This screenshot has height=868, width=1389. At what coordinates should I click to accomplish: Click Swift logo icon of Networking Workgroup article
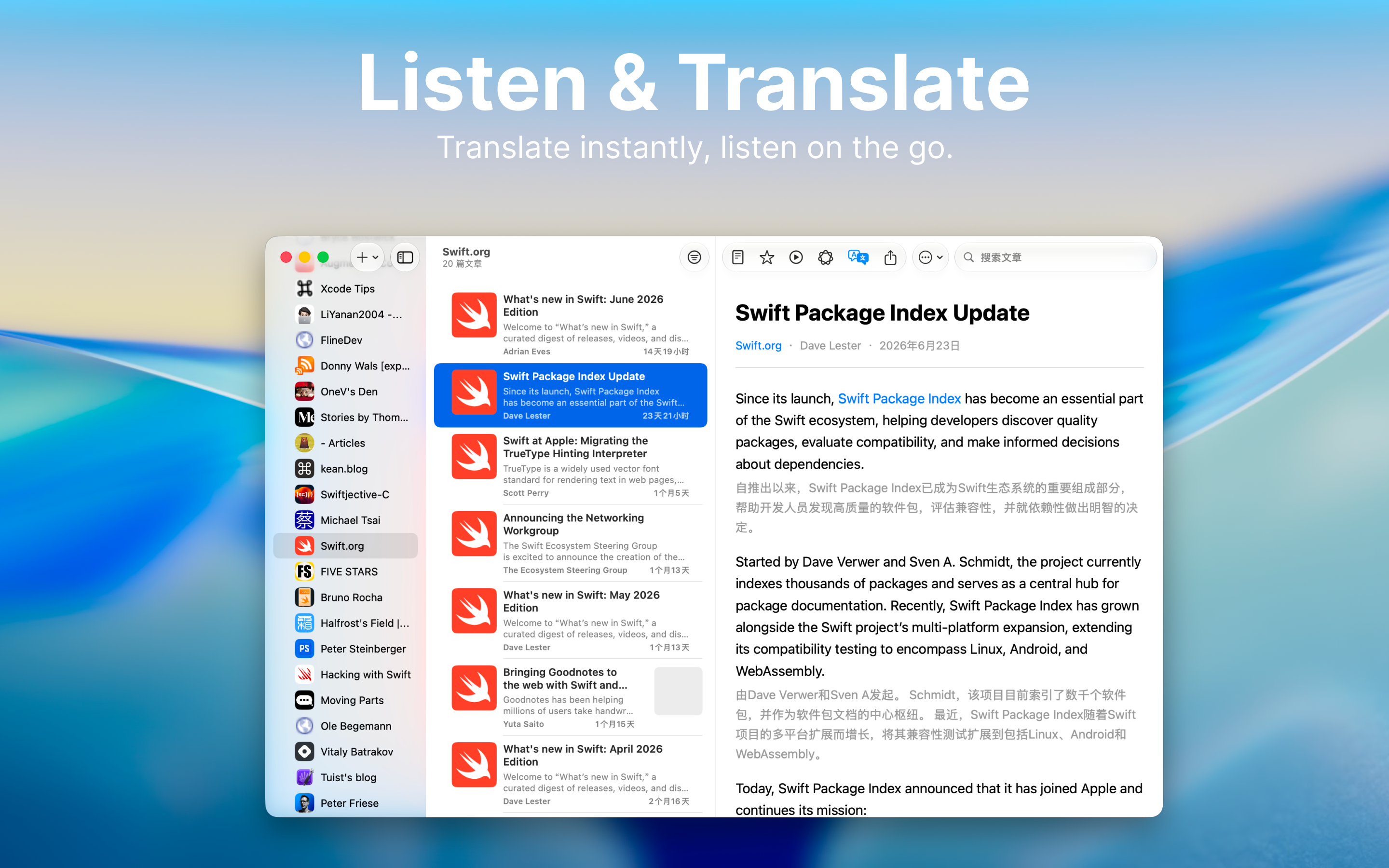pyautogui.click(x=474, y=533)
